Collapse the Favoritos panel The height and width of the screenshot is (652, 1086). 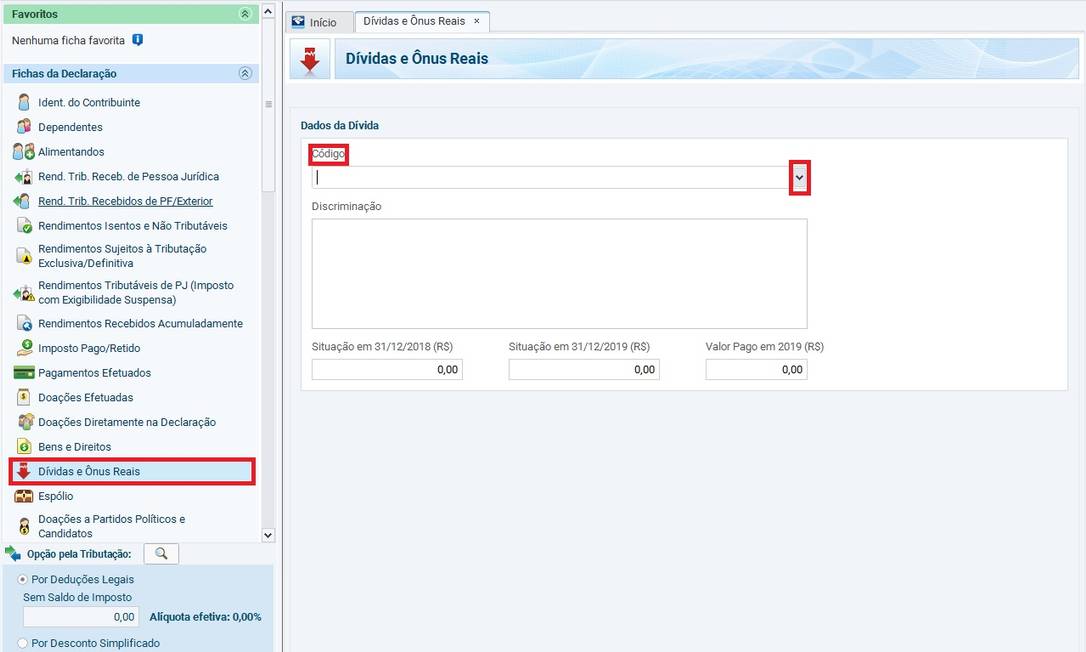[245, 14]
